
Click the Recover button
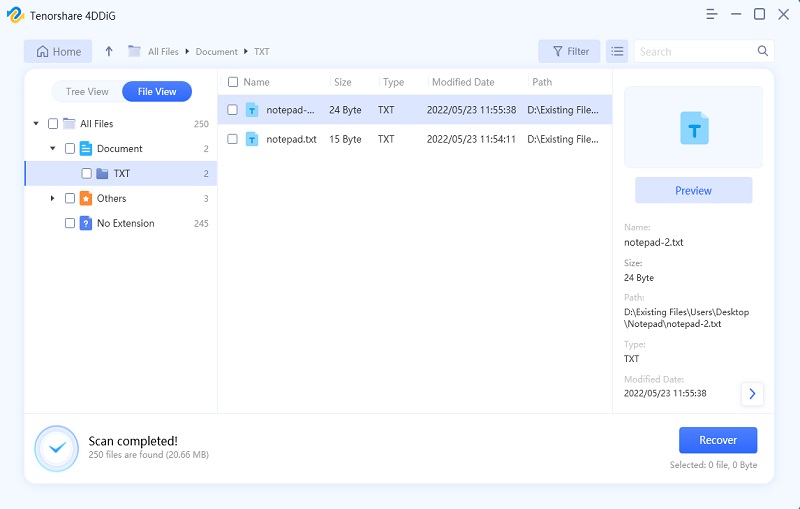718,440
